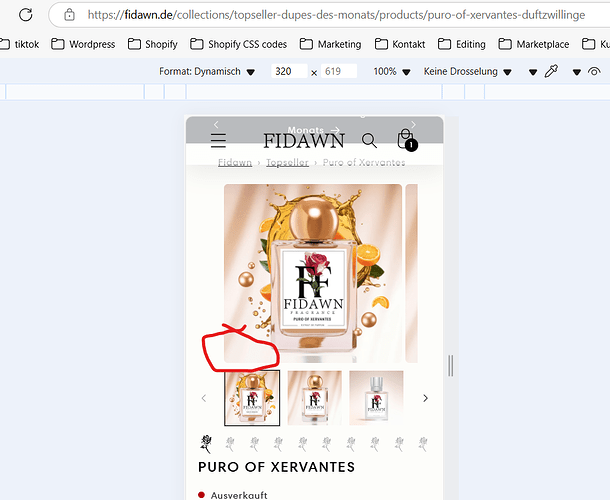Click Puro of Xervantes breadcrumb text

364,163
